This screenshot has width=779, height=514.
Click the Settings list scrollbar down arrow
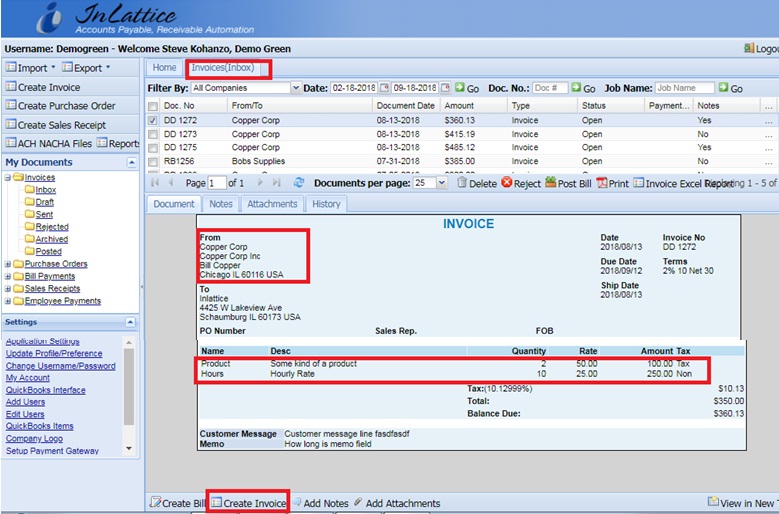click(129, 448)
